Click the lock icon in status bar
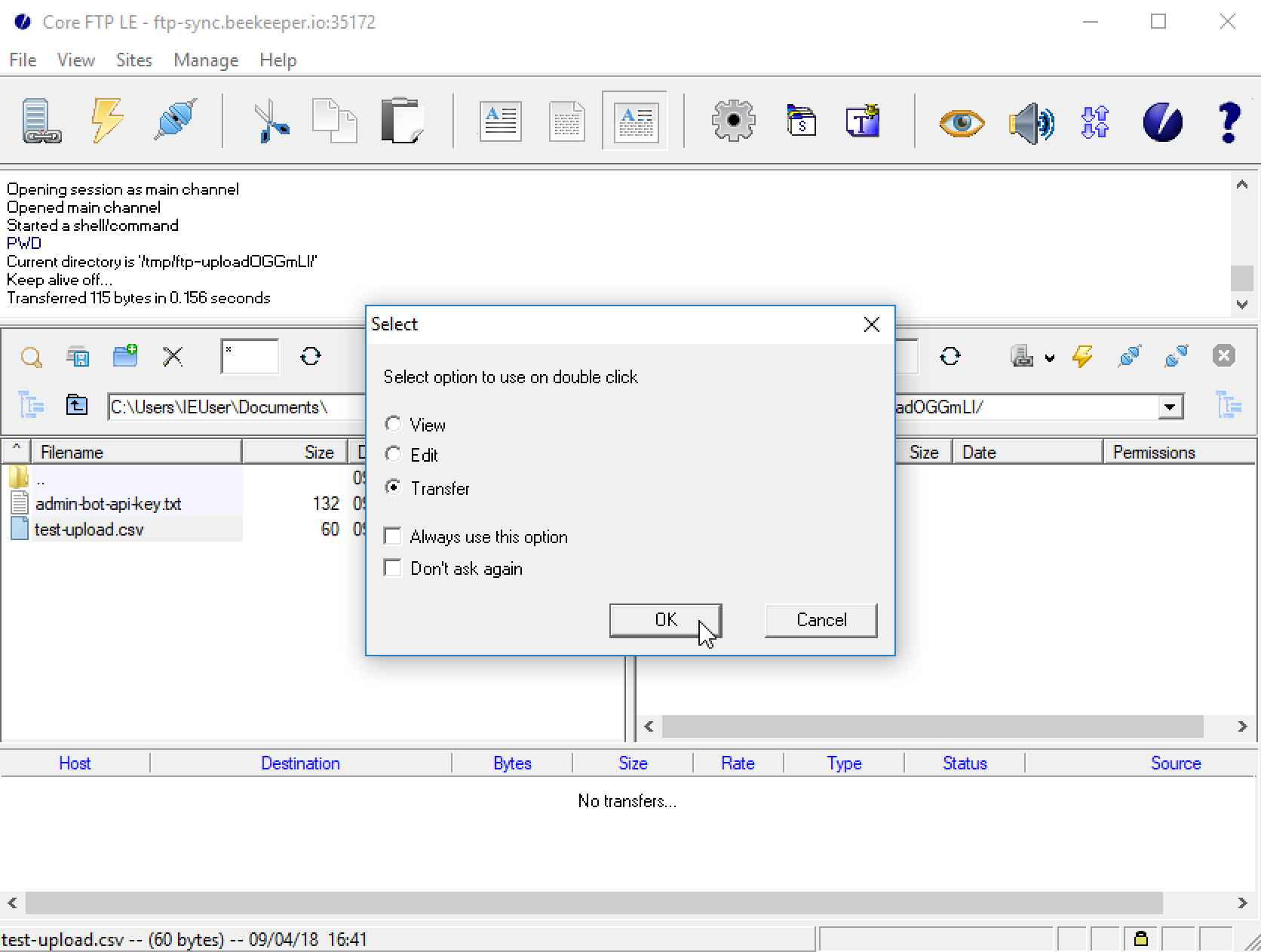1261x952 pixels. [1141, 939]
